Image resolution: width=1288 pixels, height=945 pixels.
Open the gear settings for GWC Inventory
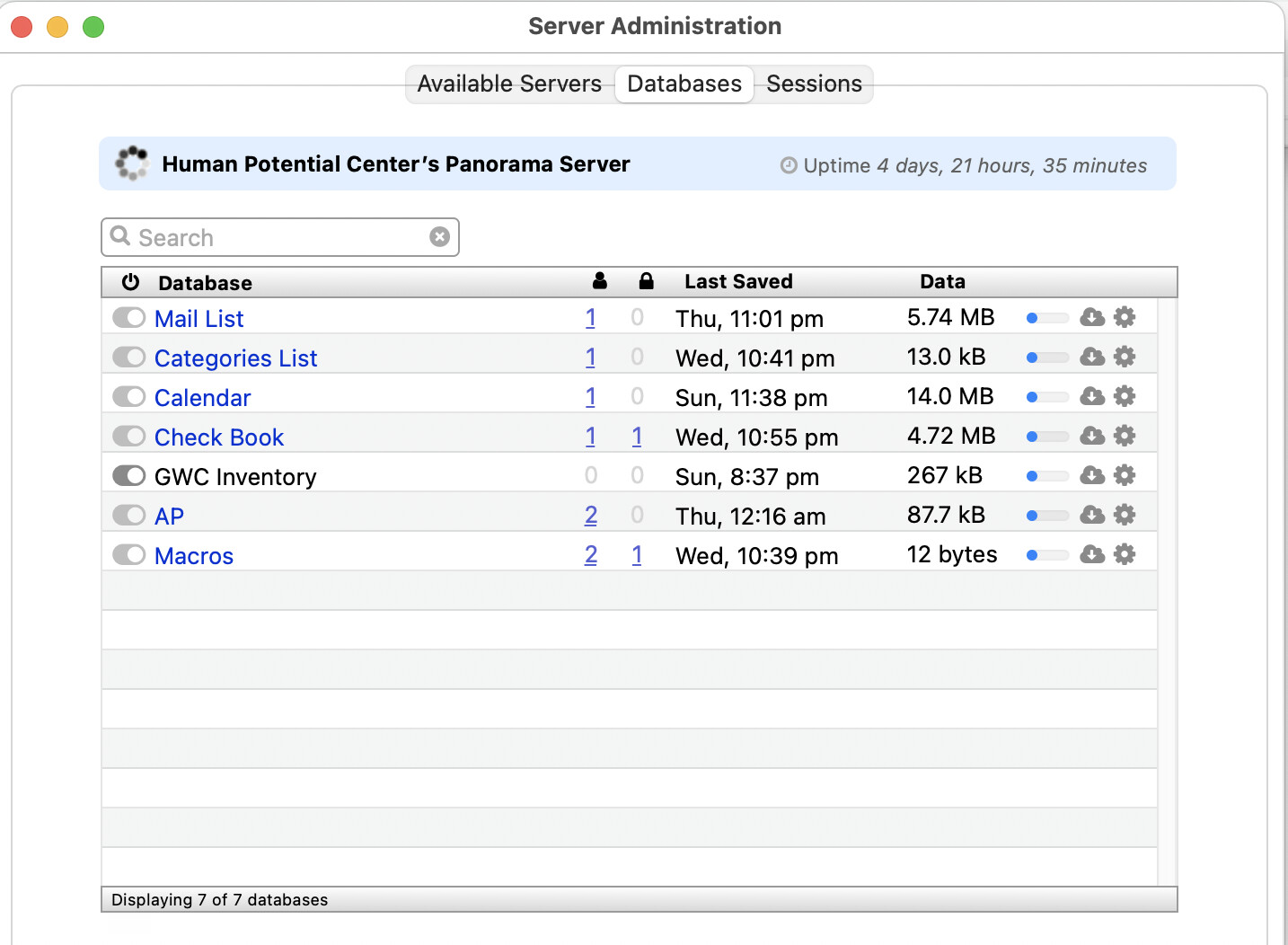pos(1124,475)
